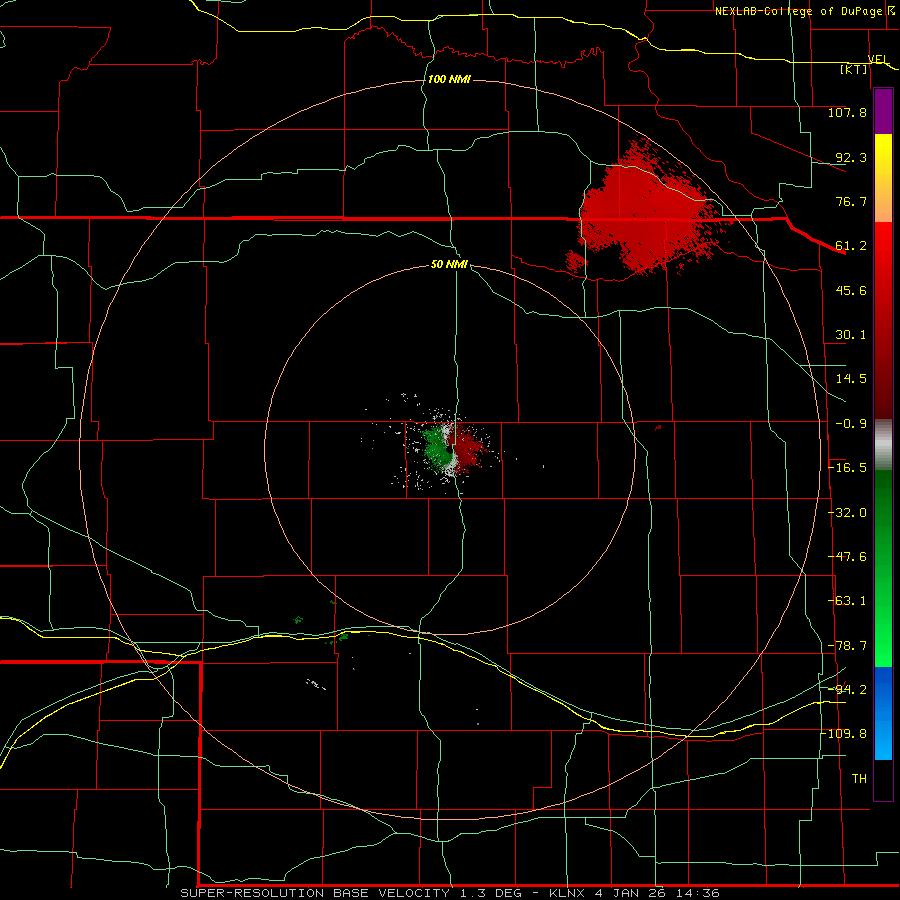The width and height of the screenshot is (900, 900).
Task: Click the 61.2 value on velocity scale
Action: [851, 246]
